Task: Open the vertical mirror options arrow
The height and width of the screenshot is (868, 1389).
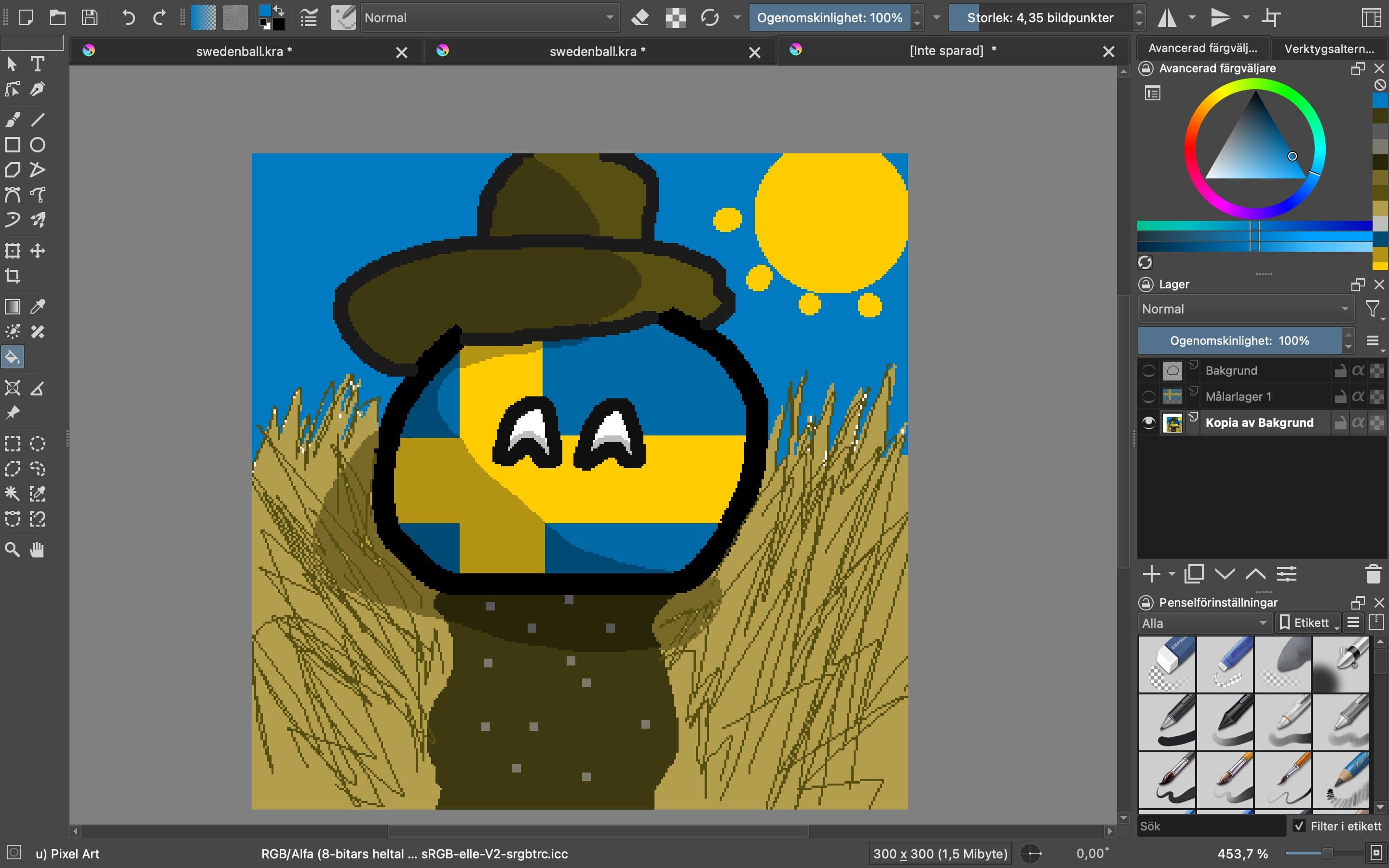Action: click(x=1245, y=18)
